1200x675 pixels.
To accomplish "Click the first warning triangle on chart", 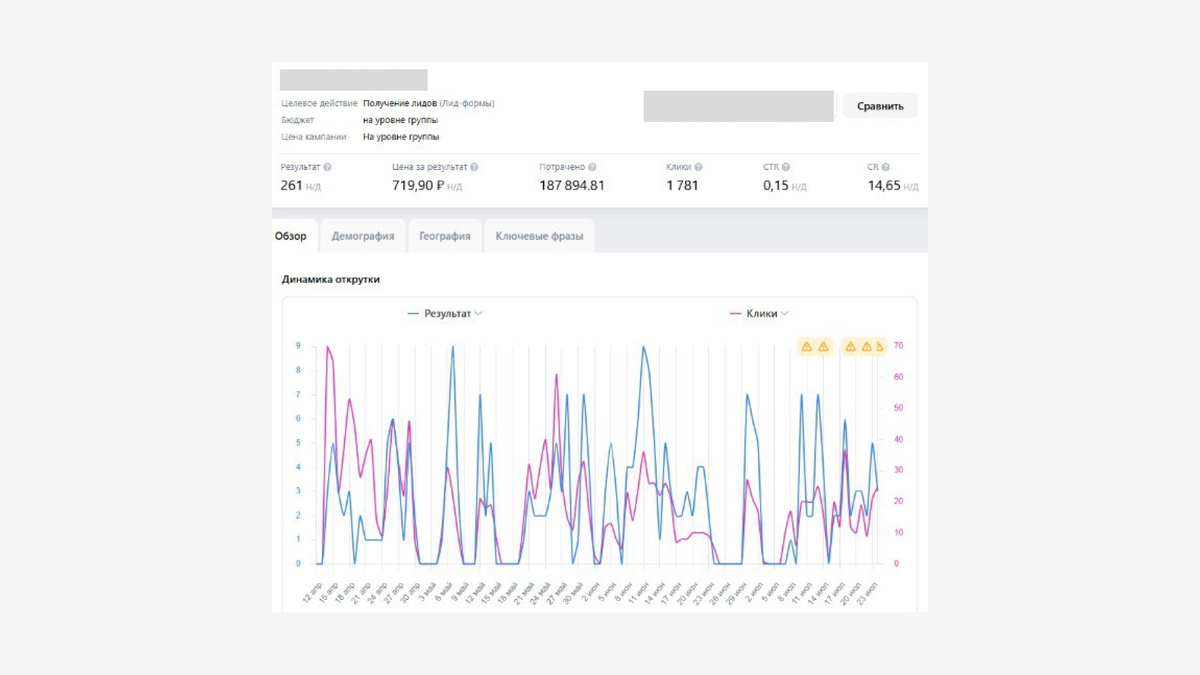I will (806, 347).
